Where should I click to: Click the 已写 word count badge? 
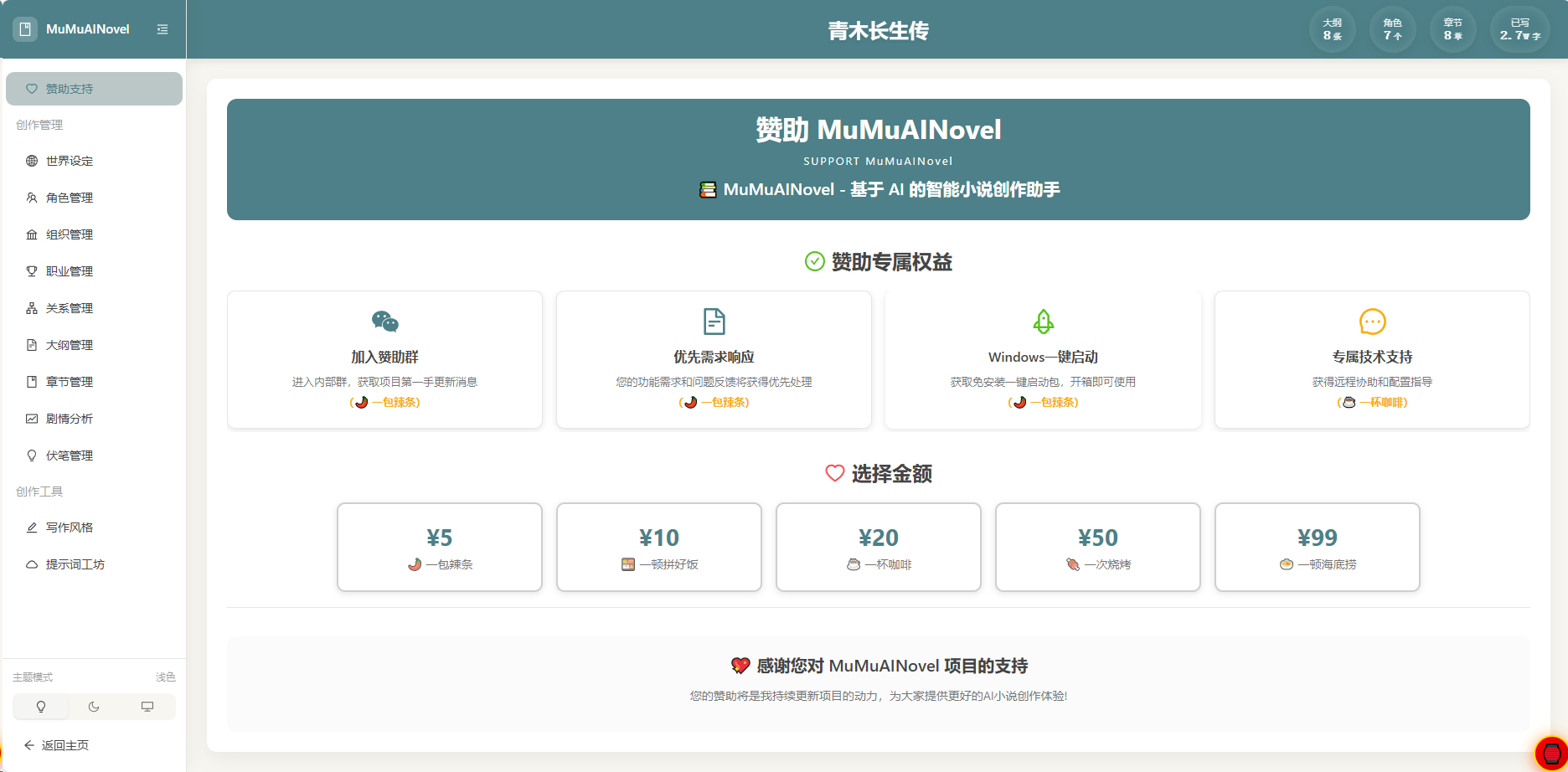click(1520, 29)
